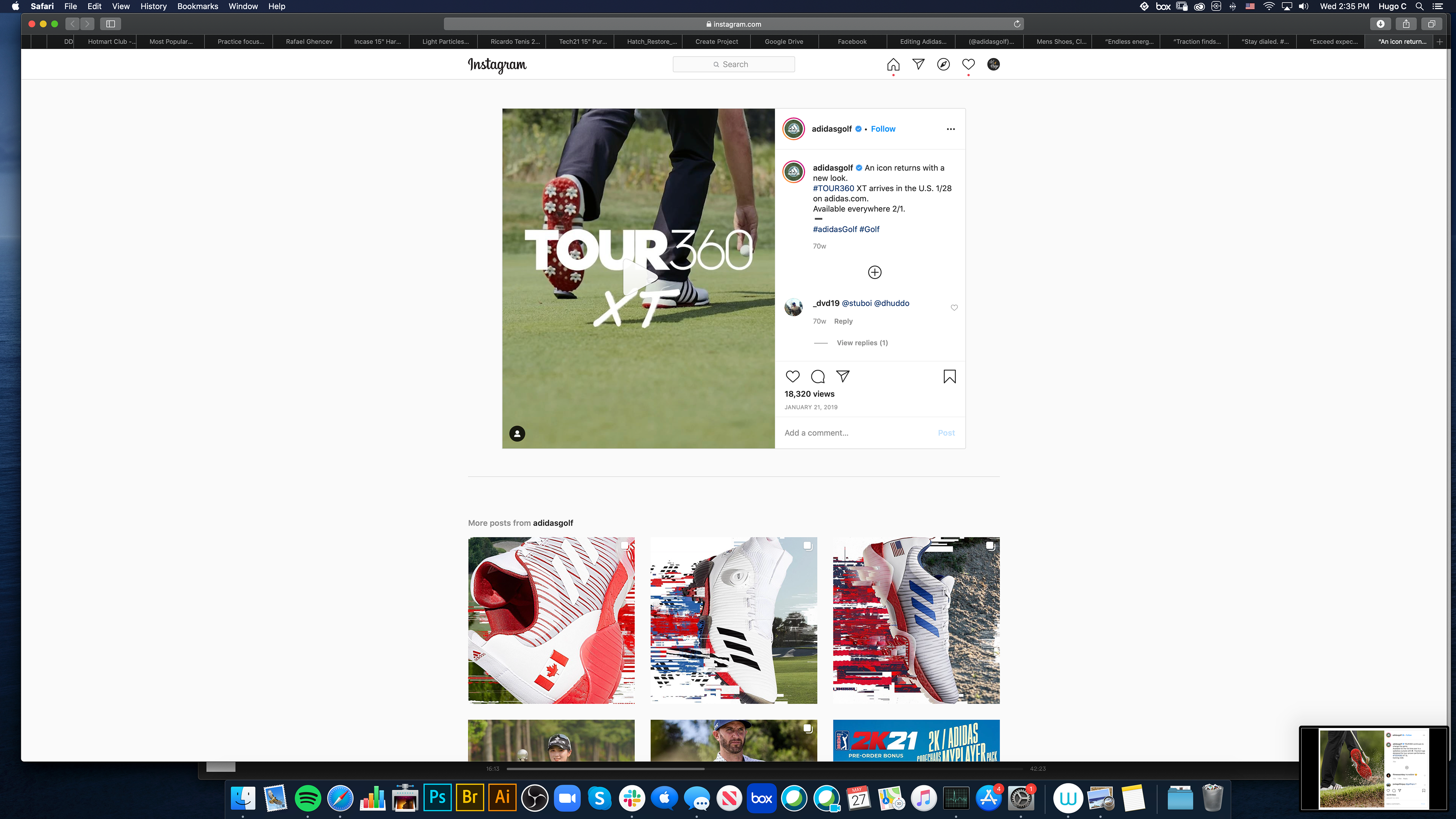Click the instagram.com address bar

734,24
